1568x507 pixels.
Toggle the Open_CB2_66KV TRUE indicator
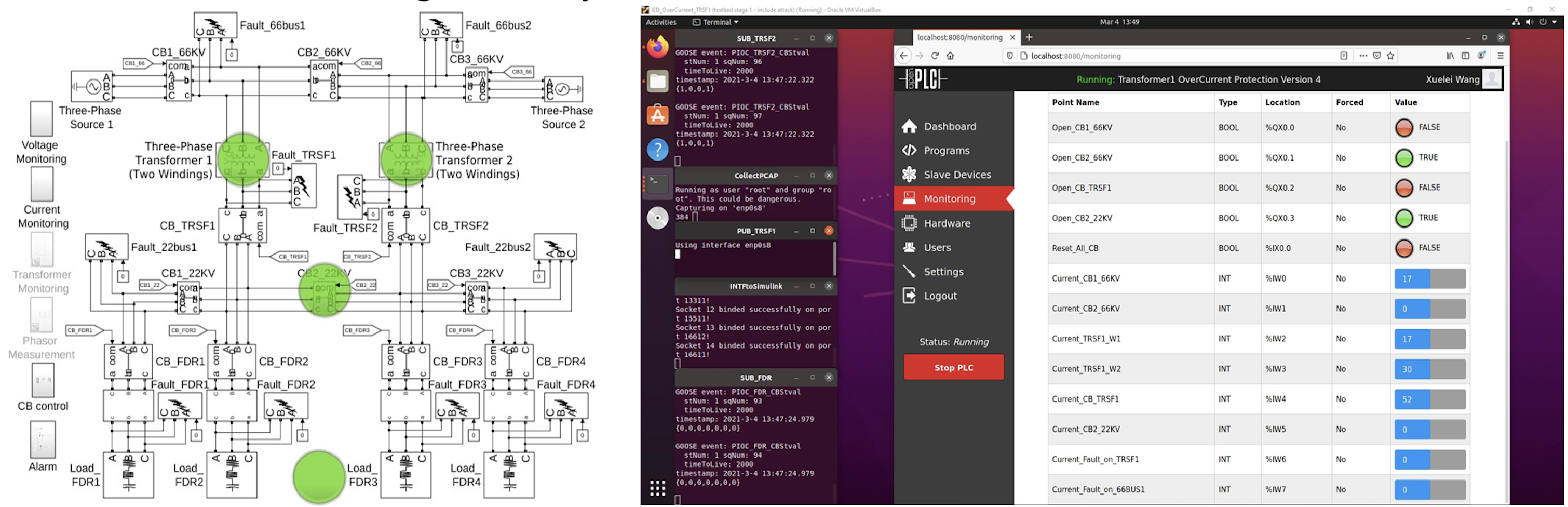pyautogui.click(x=1403, y=157)
